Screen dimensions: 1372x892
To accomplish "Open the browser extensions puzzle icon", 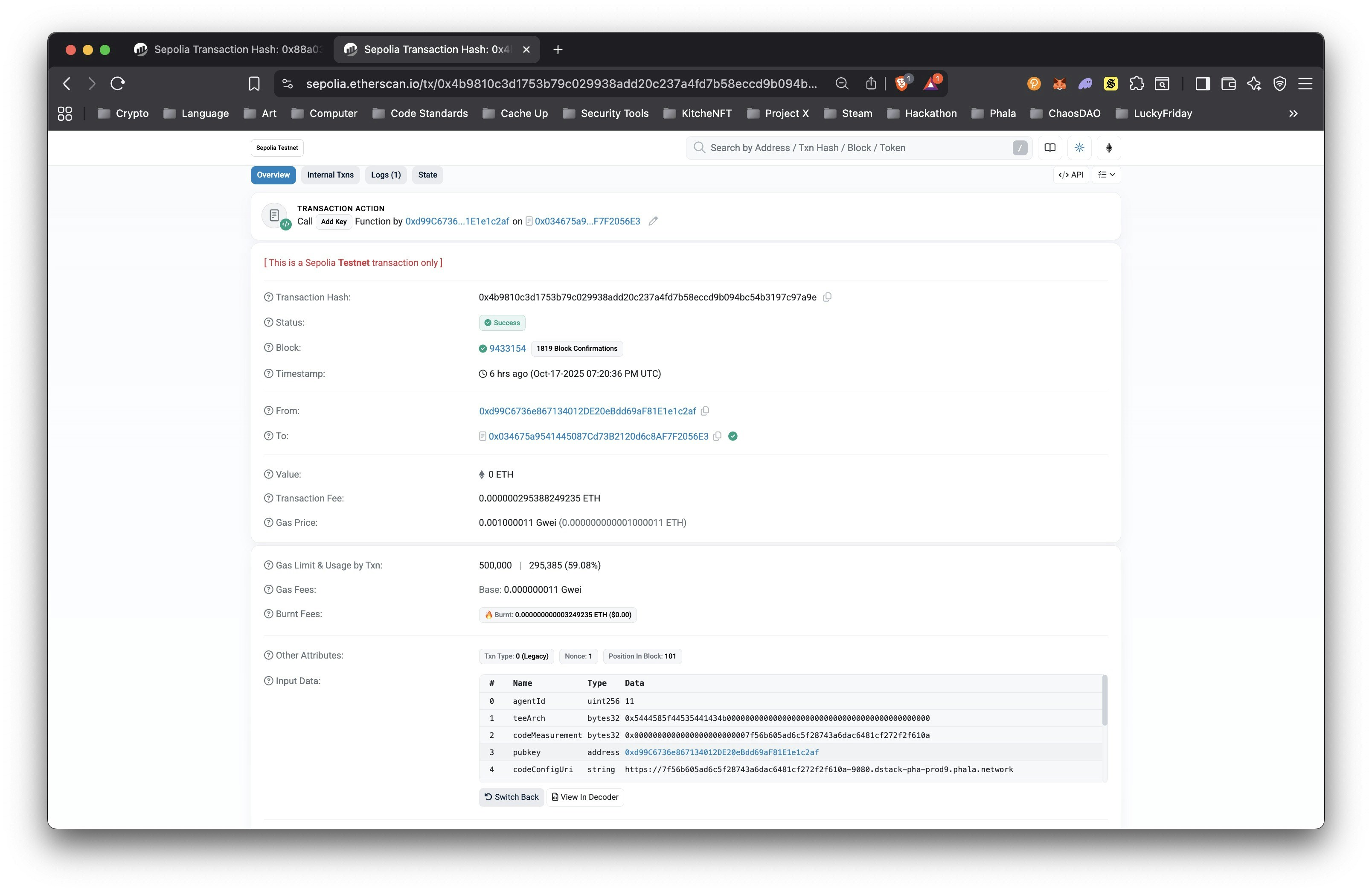I will tap(1137, 84).
